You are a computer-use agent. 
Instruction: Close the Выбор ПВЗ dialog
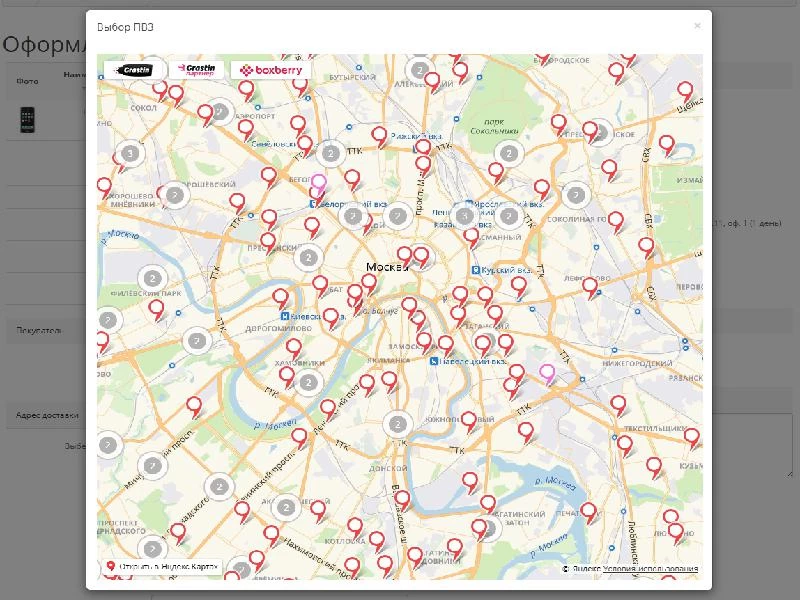click(x=697, y=26)
